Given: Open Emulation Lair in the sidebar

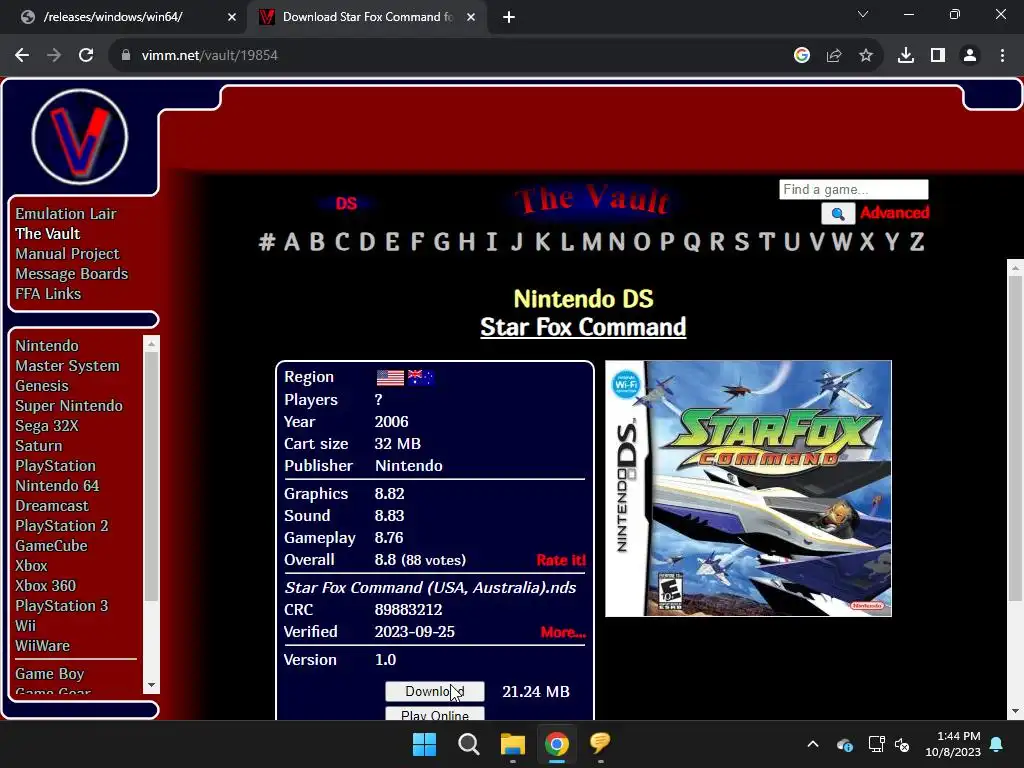Looking at the screenshot, I should [66, 214].
